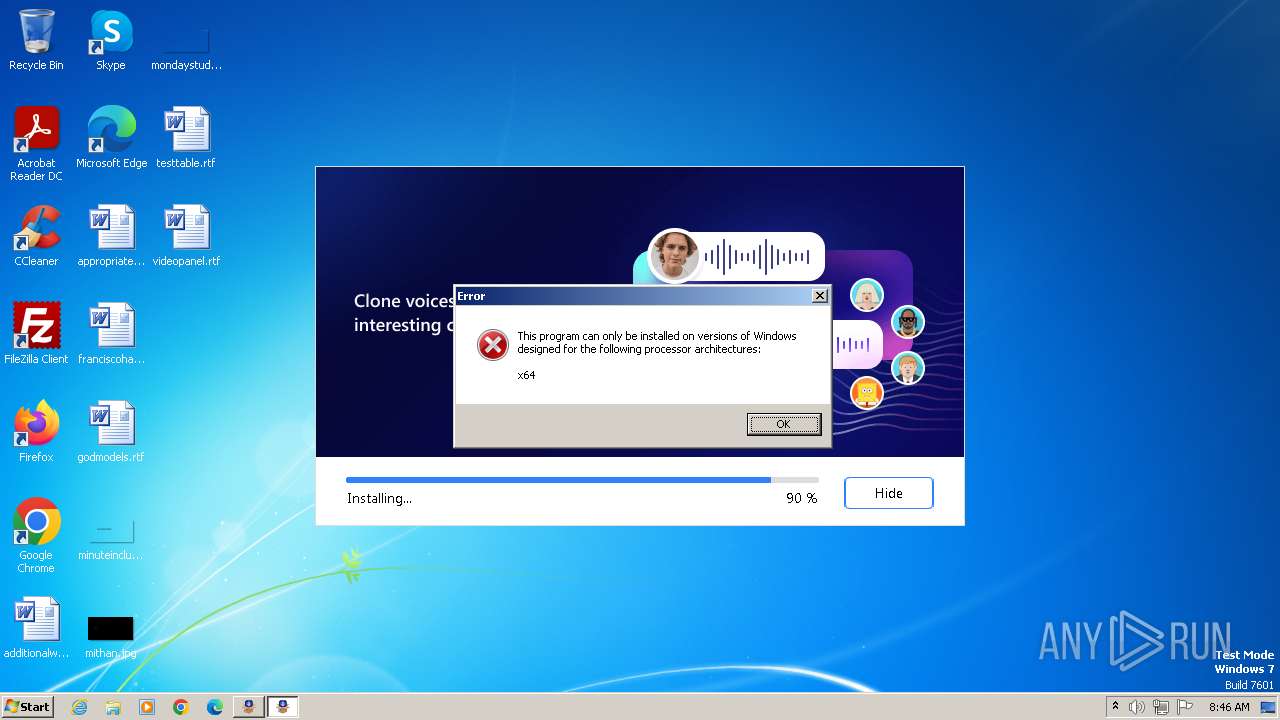
Task: Open Internet Explorer from taskbar
Action: 80,707
